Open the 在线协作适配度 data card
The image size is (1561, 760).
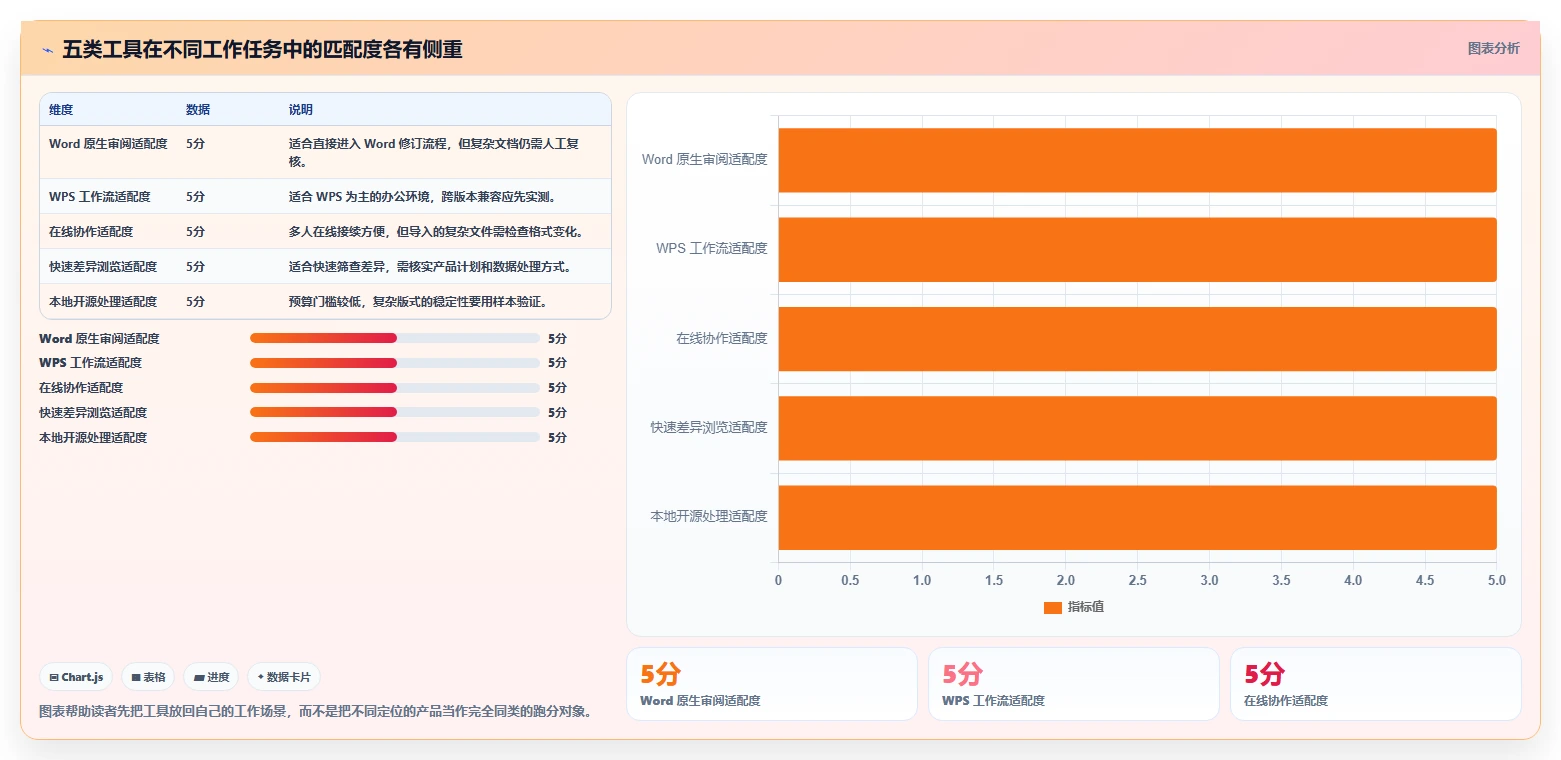pos(1376,684)
